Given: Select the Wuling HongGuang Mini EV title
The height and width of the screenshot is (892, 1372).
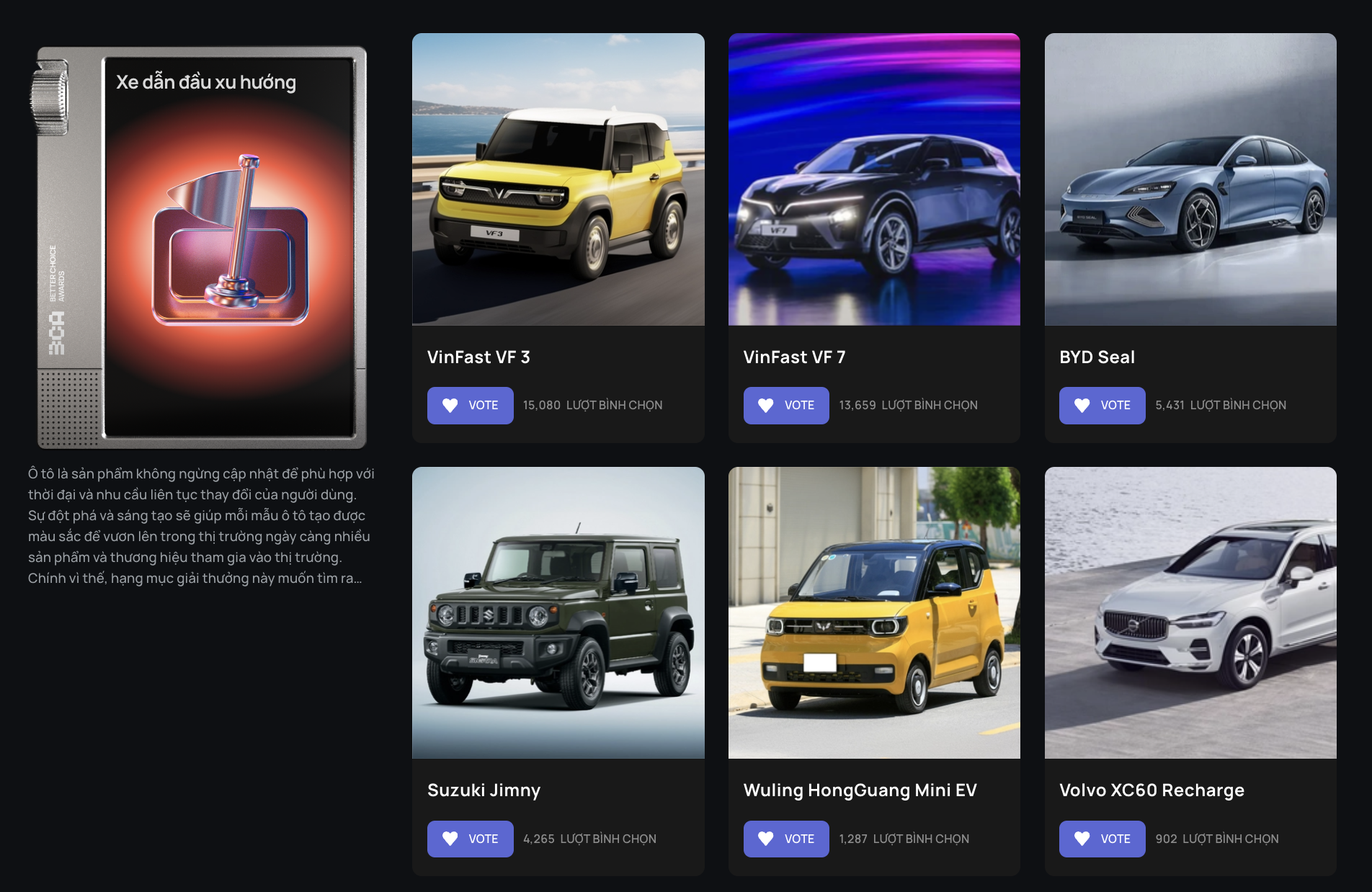Looking at the screenshot, I should 860,790.
